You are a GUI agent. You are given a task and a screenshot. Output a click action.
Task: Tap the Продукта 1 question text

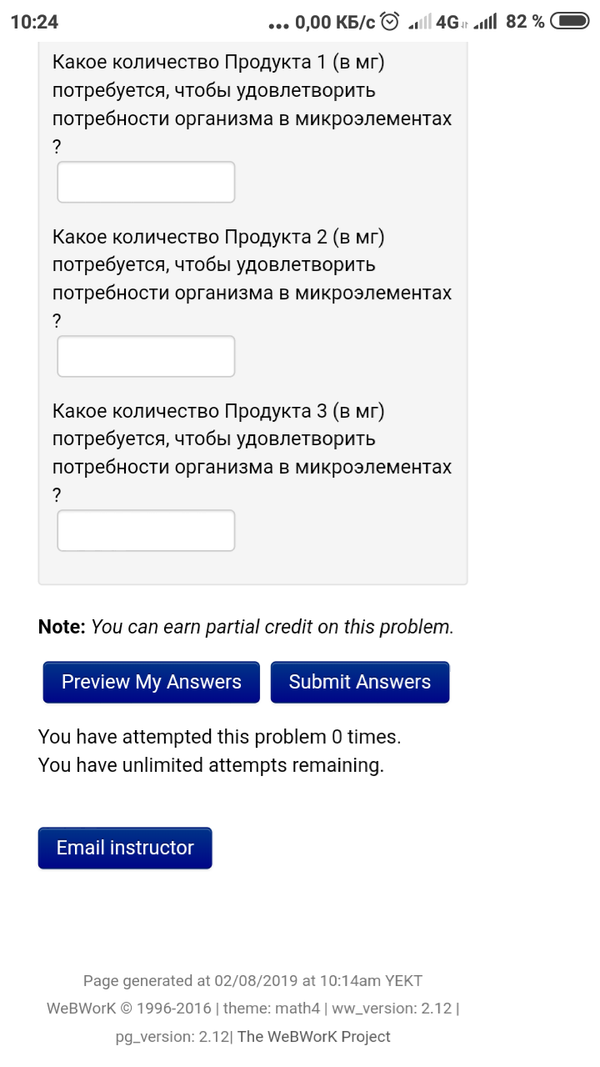click(251, 105)
